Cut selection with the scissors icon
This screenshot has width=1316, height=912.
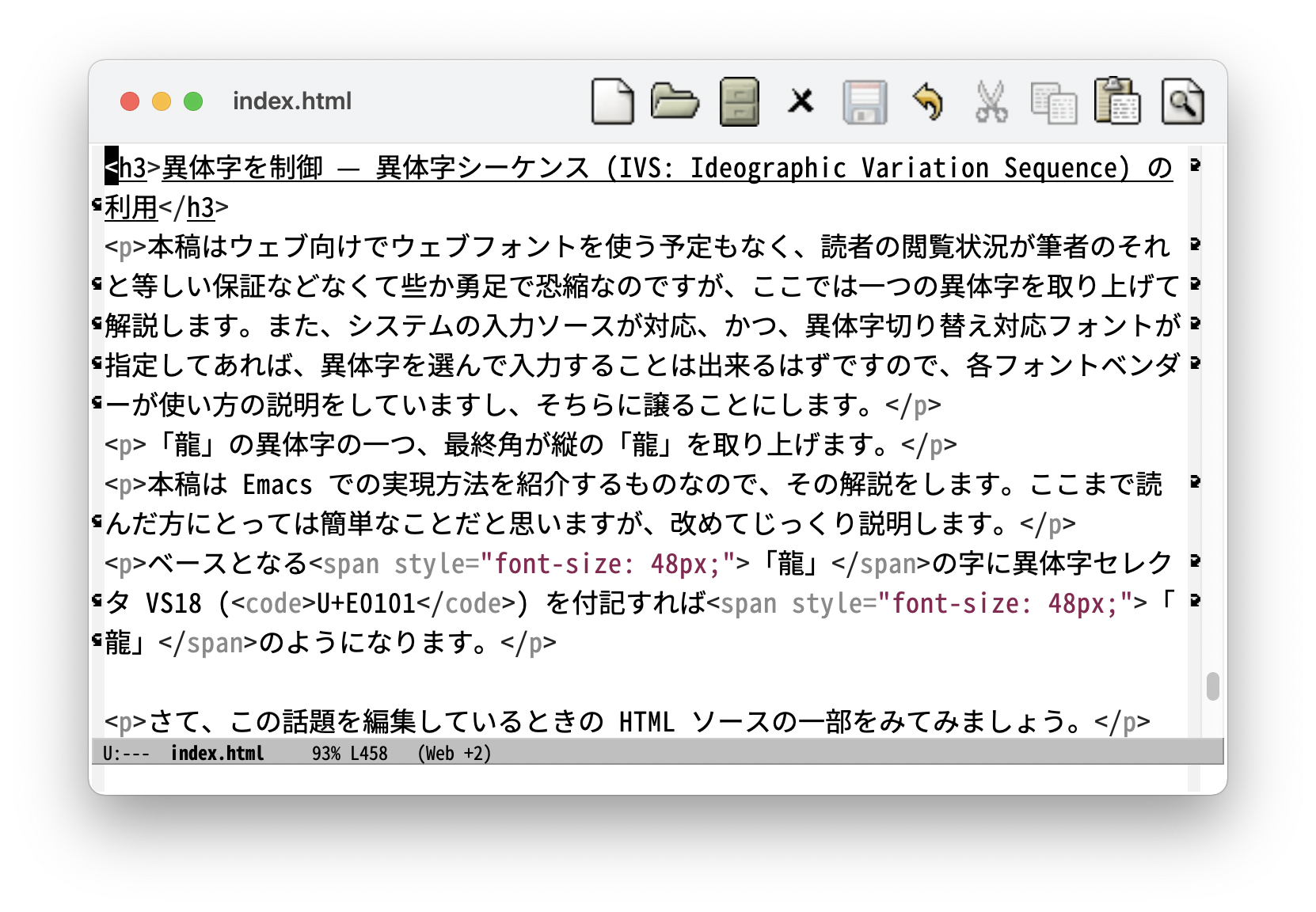point(991,102)
